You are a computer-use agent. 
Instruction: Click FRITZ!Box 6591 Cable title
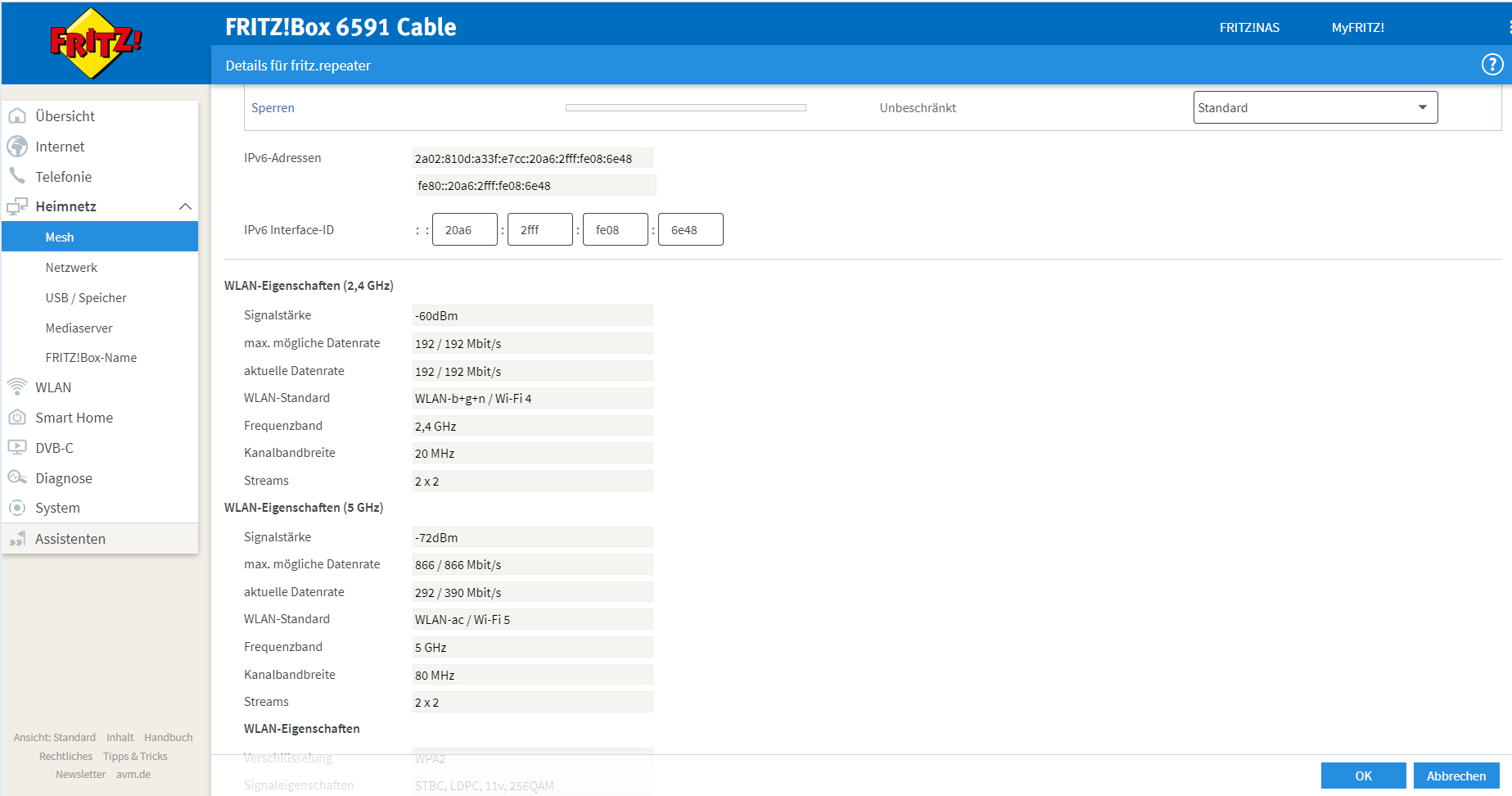pos(341,26)
